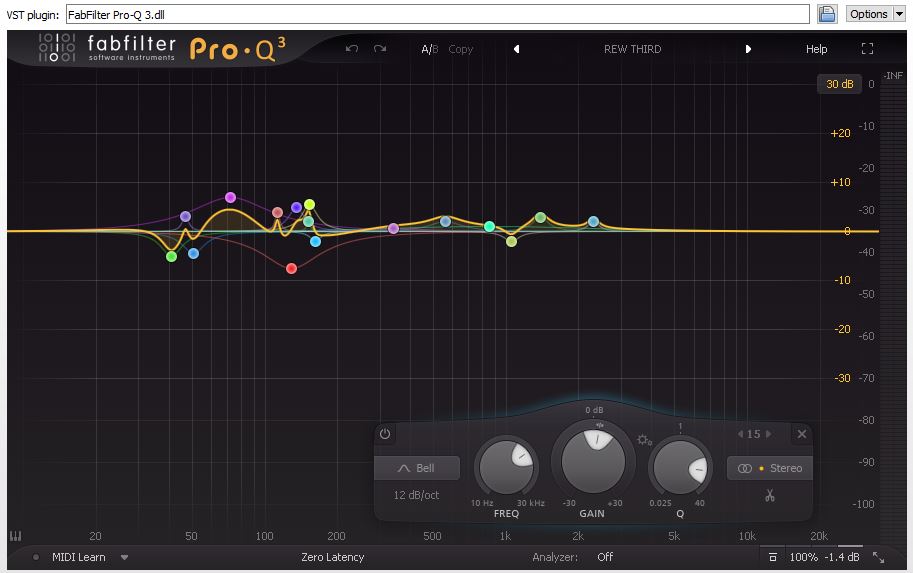Select the pink-magenta band dot near 70 Hz
Screen dimensions: 913x573
click(230, 197)
